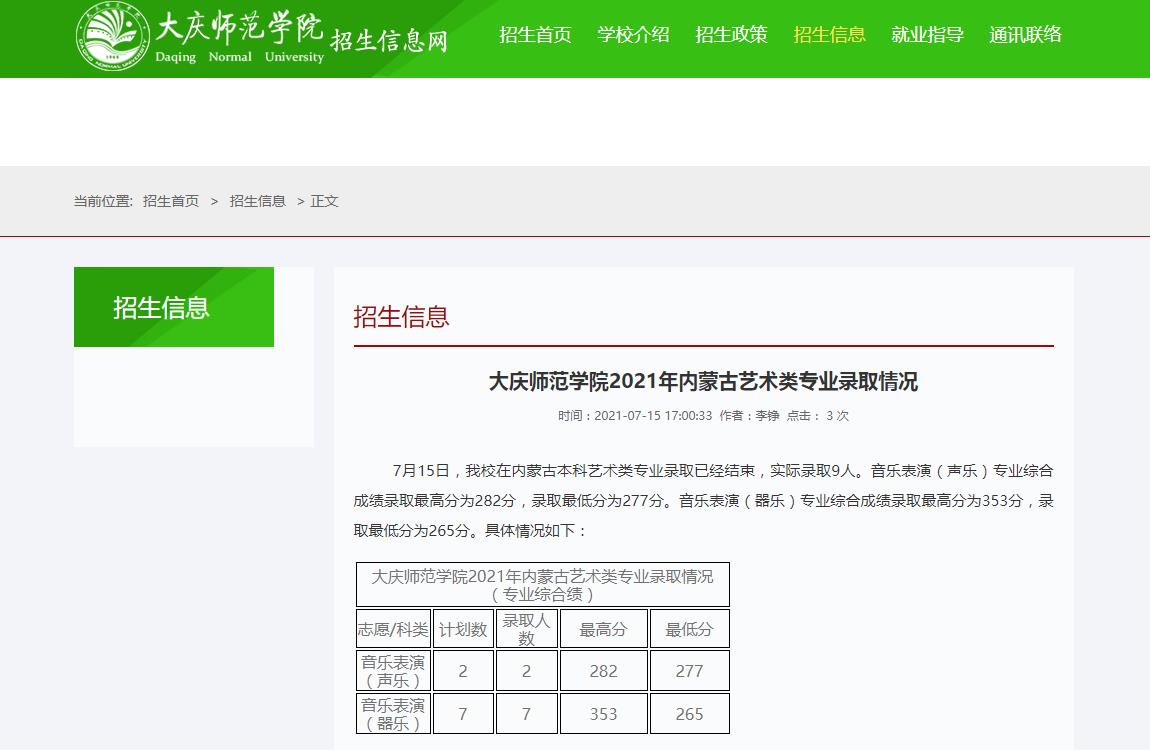Click the article title 大庆师范学院2021年内蒙古艺术类专业录取情况
1150x750 pixels.
(703, 381)
